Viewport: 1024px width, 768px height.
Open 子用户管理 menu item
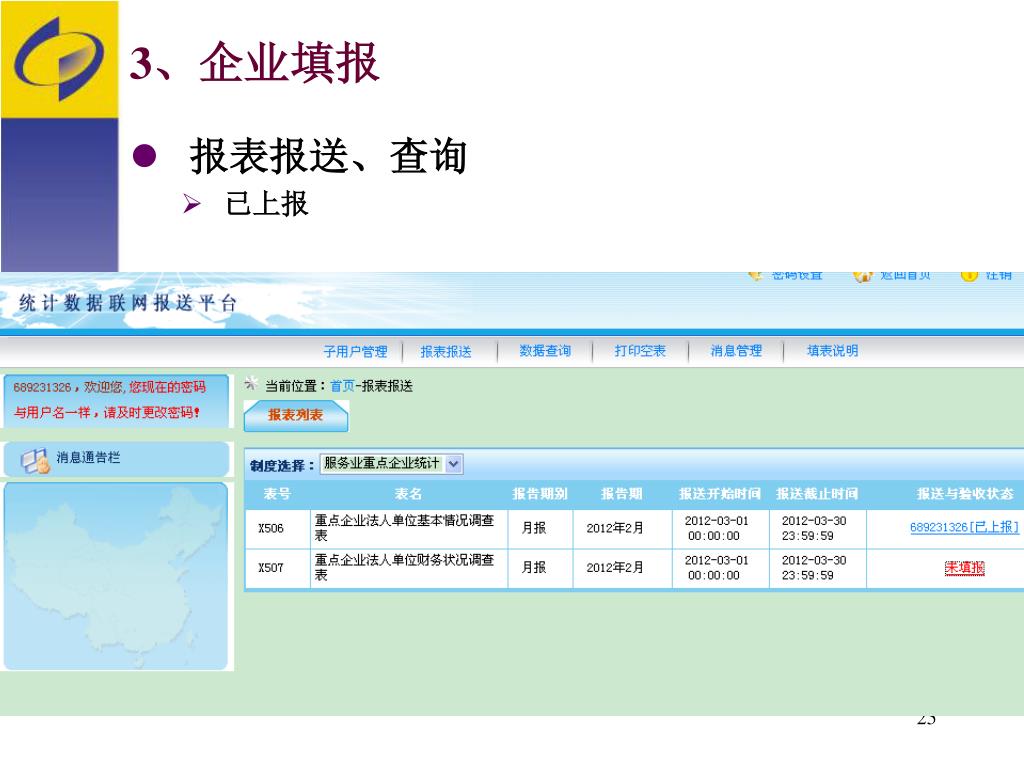[355, 351]
